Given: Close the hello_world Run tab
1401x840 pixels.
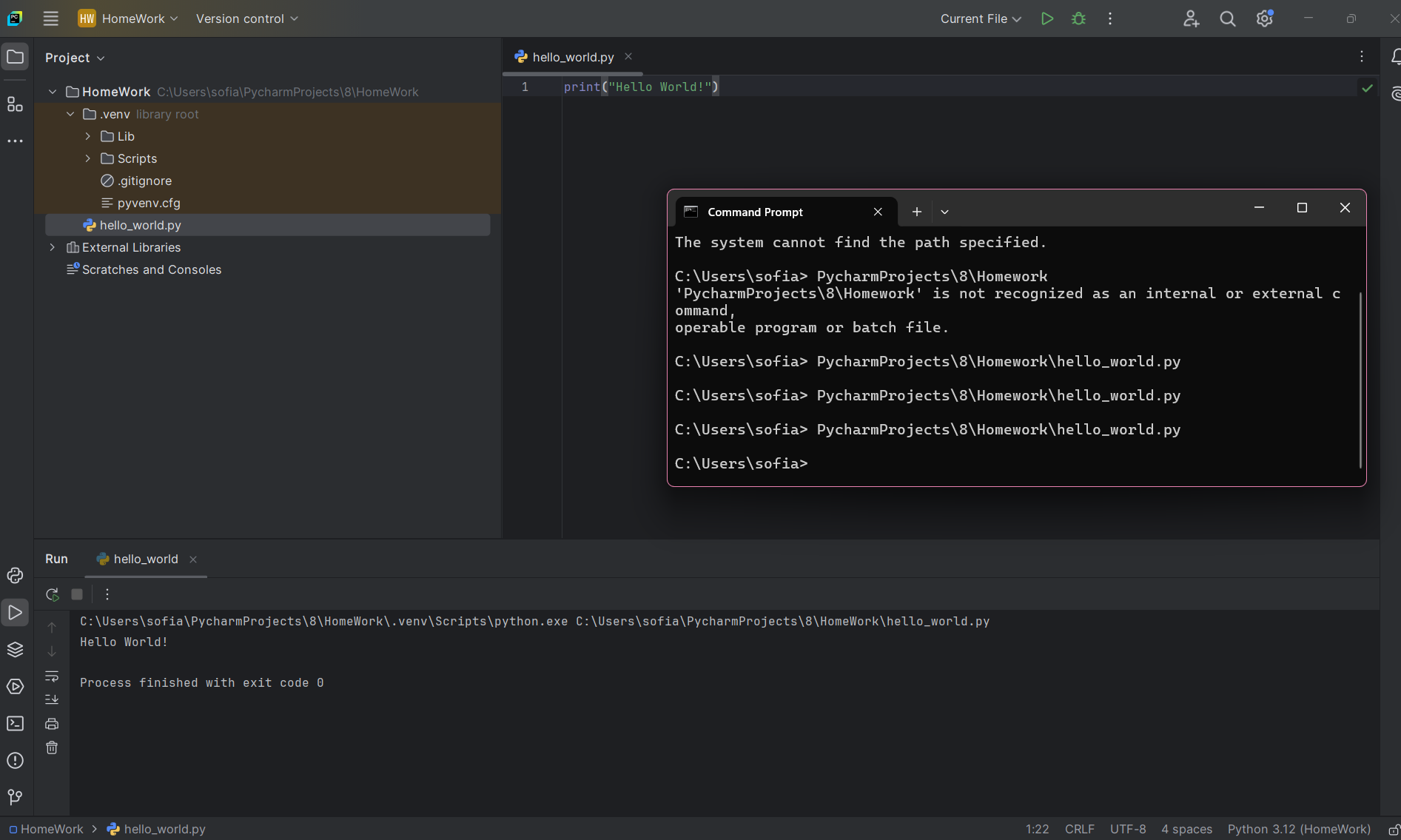Looking at the screenshot, I should pos(193,560).
